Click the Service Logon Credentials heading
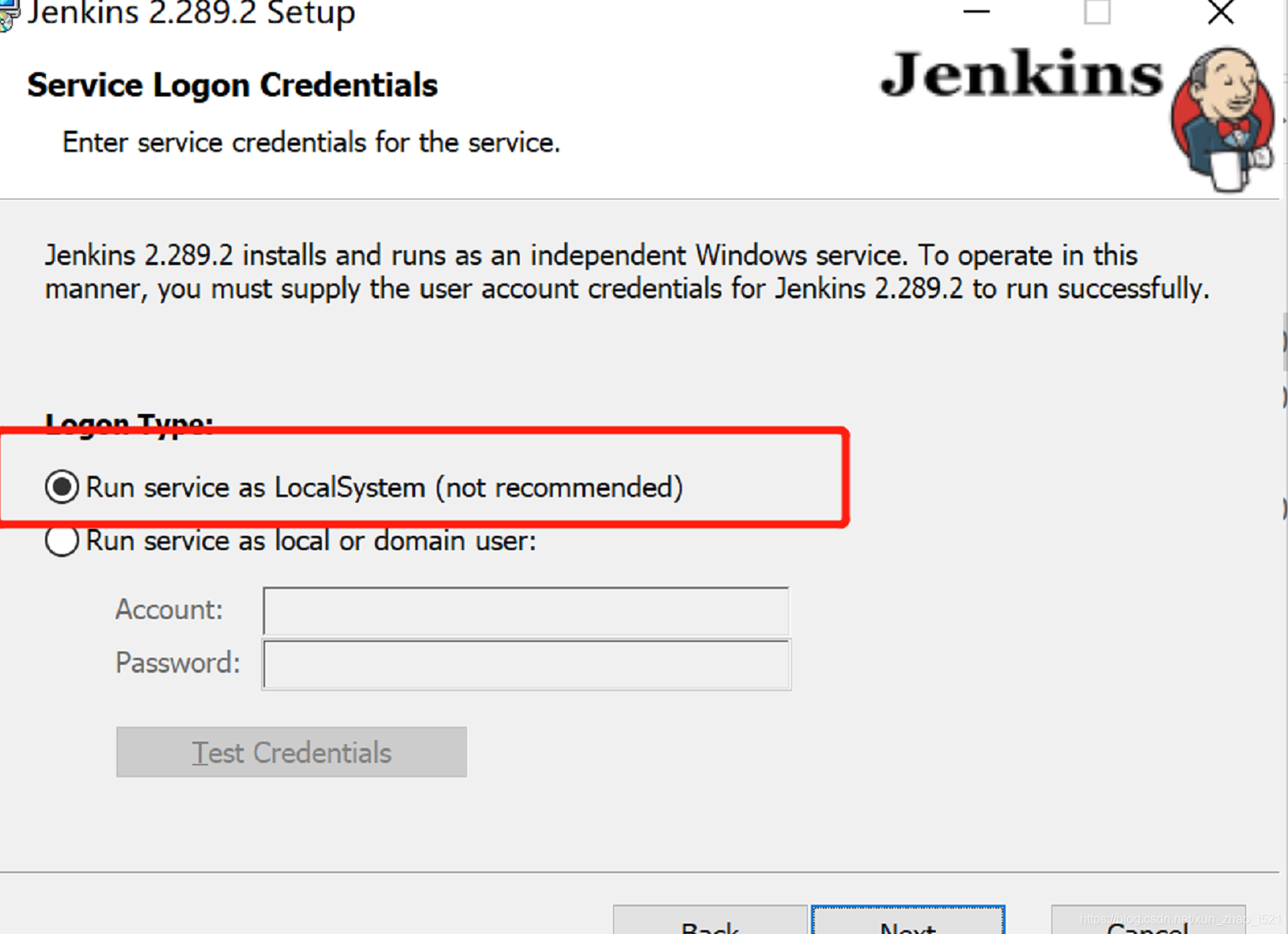 232,85
